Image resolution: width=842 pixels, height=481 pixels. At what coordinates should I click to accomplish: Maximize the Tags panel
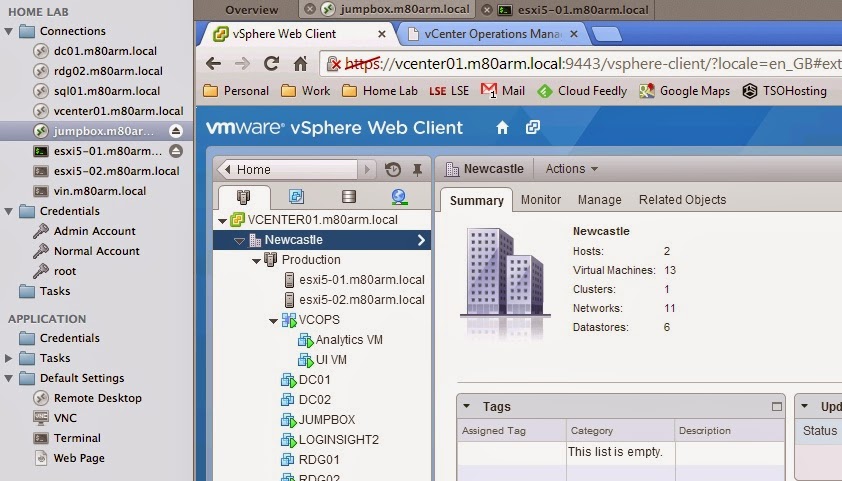click(776, 406)
